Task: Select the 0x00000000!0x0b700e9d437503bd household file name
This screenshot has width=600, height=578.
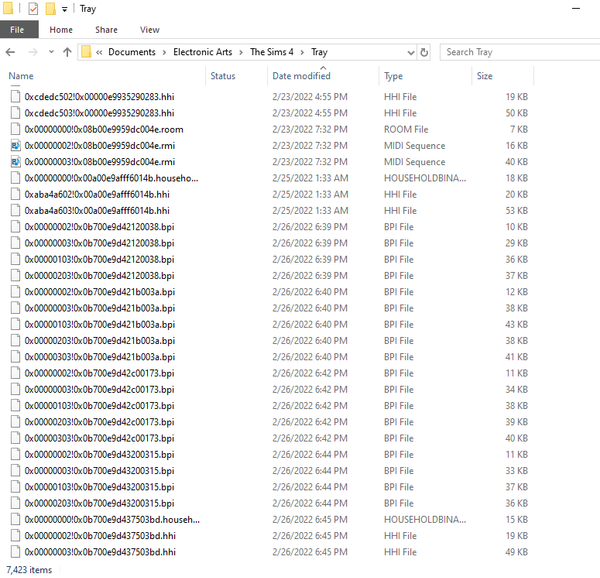Action: coord(112,519)
